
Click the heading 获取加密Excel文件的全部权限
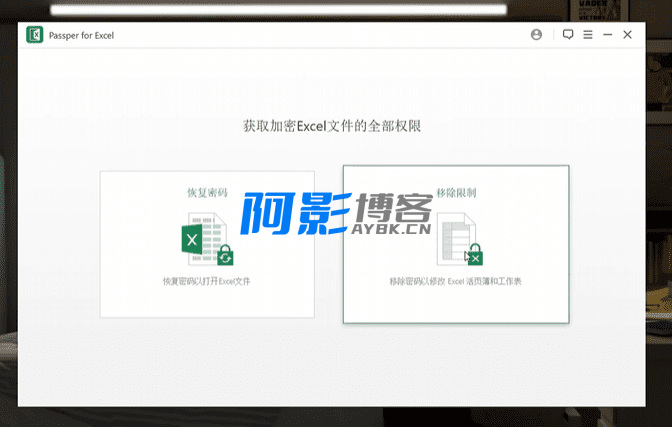click(340, 127)
